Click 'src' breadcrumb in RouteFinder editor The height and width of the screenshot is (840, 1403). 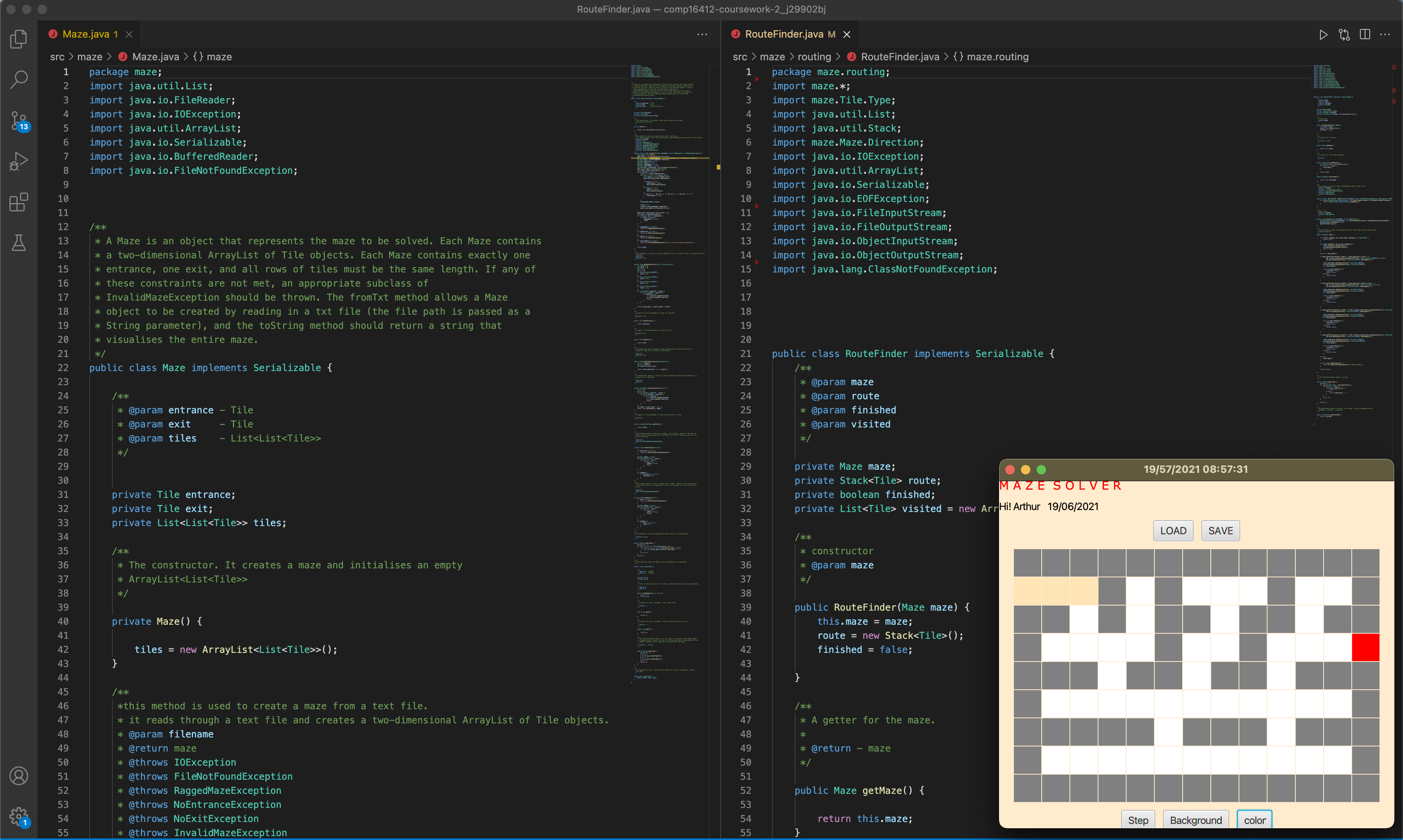click(740, 57)
